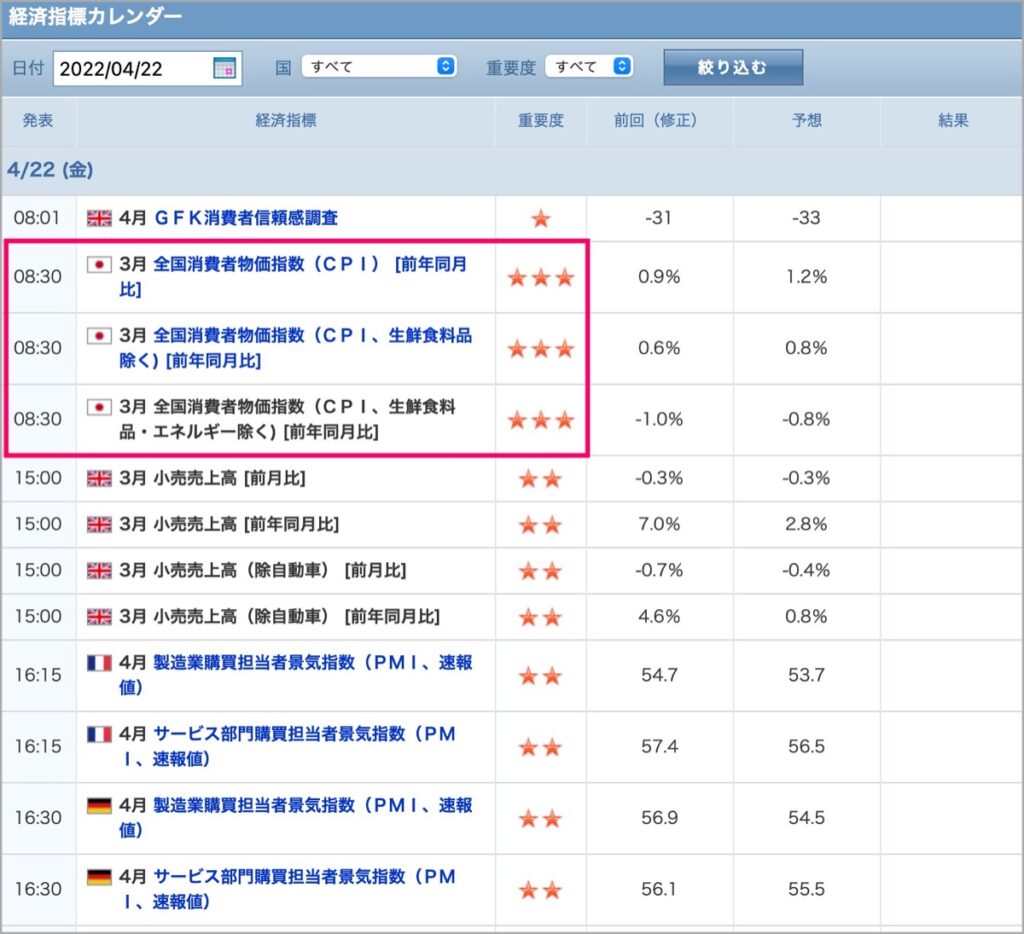
Task: Click the 3月 小売売上高 [前年同月比] row text
Action: pos(229,524)
